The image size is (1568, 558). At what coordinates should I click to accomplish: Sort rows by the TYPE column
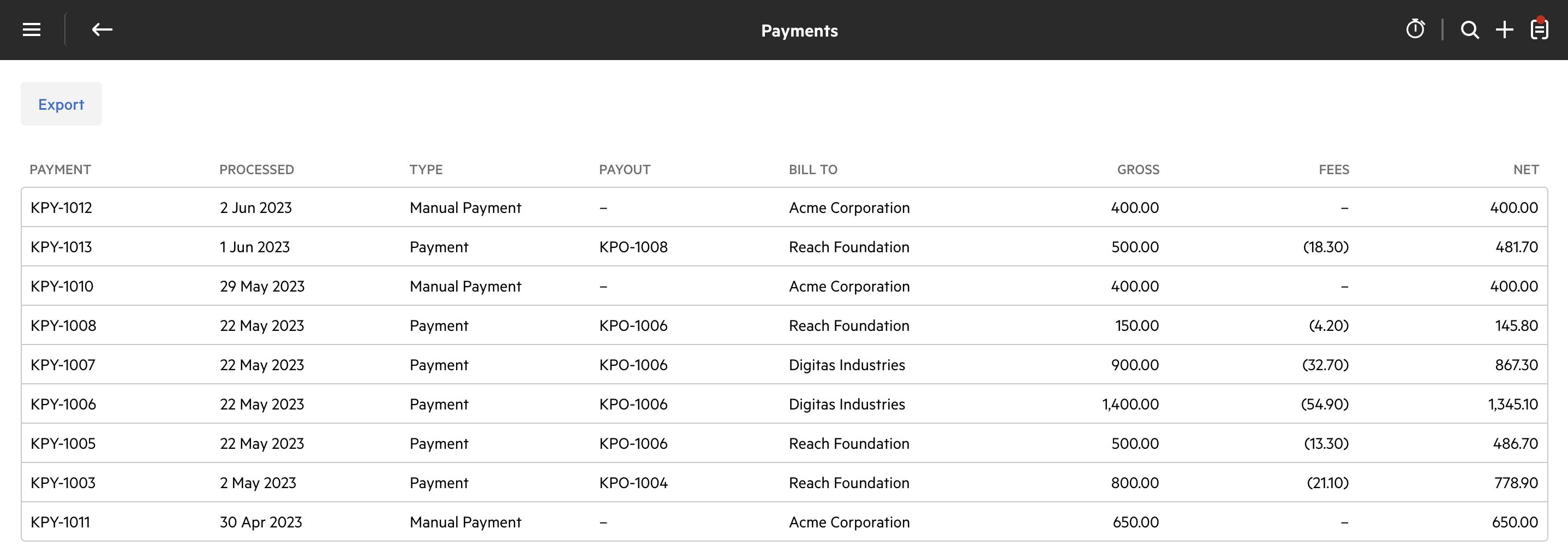(426, 169)
